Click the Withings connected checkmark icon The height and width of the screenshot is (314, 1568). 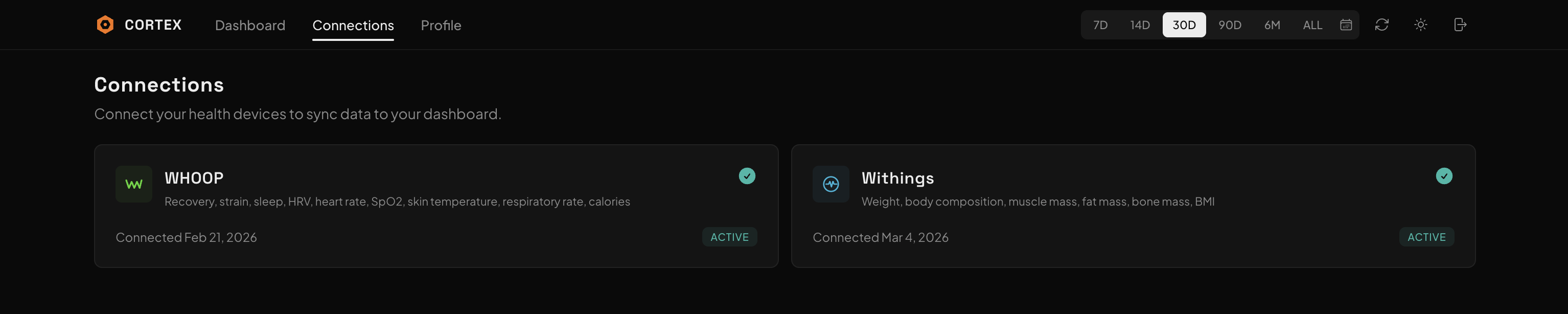(1443, 176)
